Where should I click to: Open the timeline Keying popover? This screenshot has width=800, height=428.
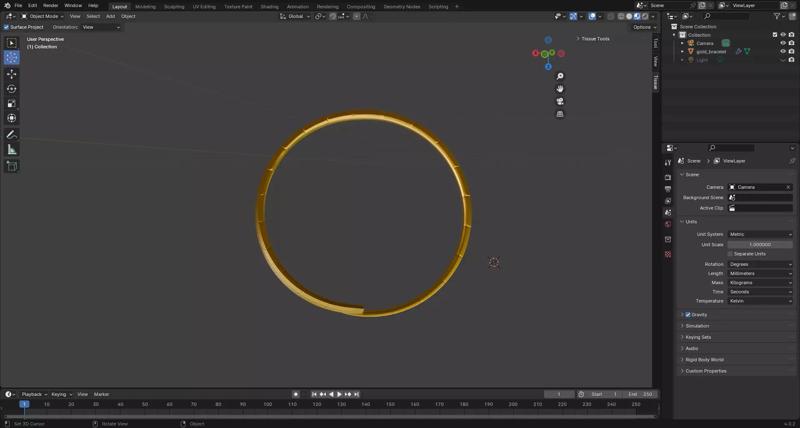[61, 394]
